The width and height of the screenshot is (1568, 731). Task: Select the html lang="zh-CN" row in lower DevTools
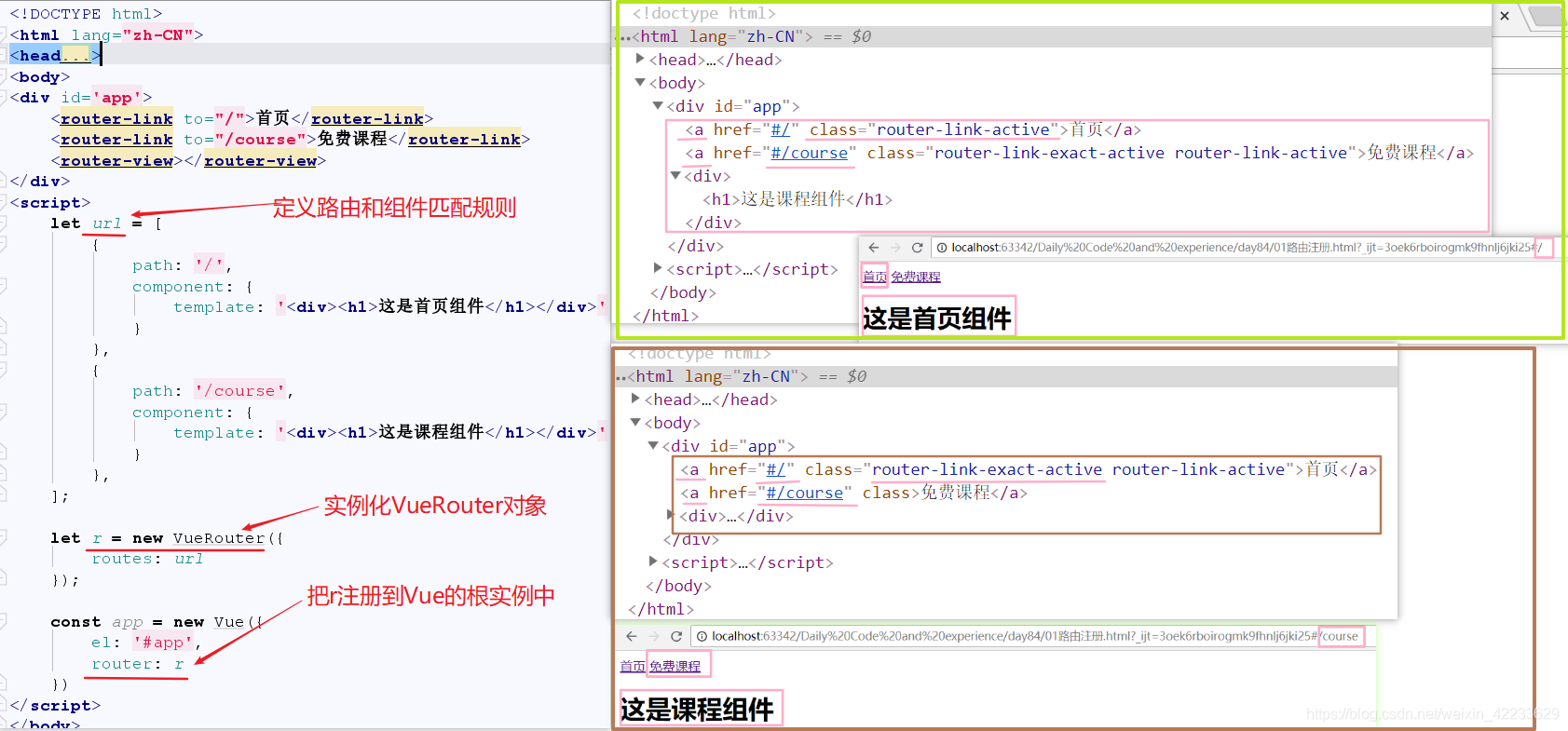pyautogui.click(x=1006, y=376)
